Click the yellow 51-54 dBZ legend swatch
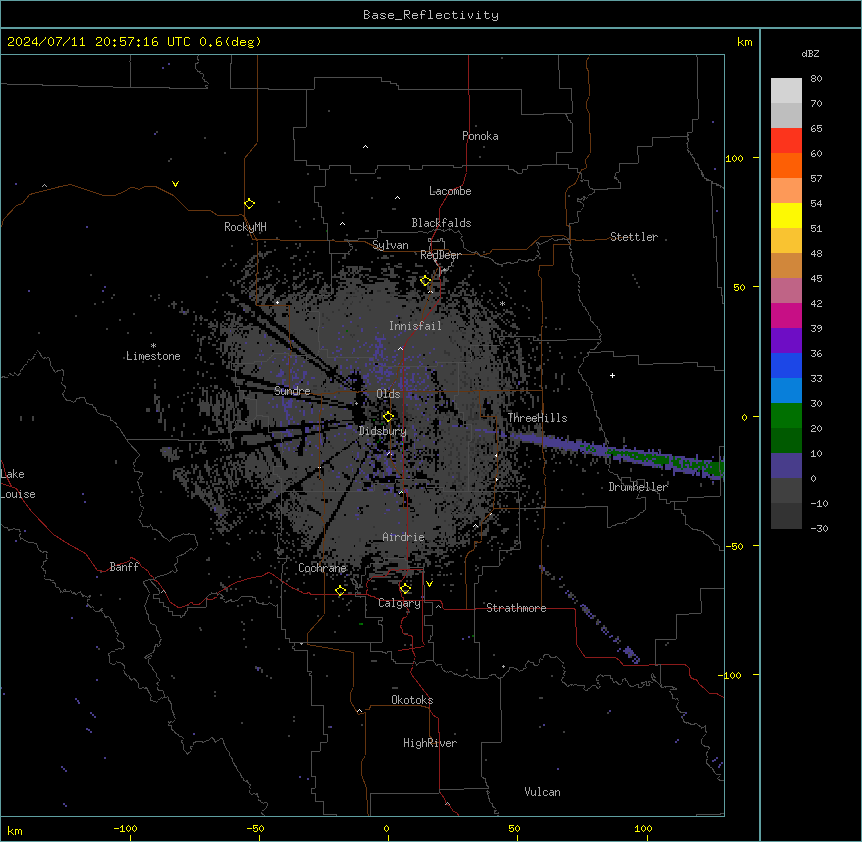The image size is (862, 842). [786, 215]
